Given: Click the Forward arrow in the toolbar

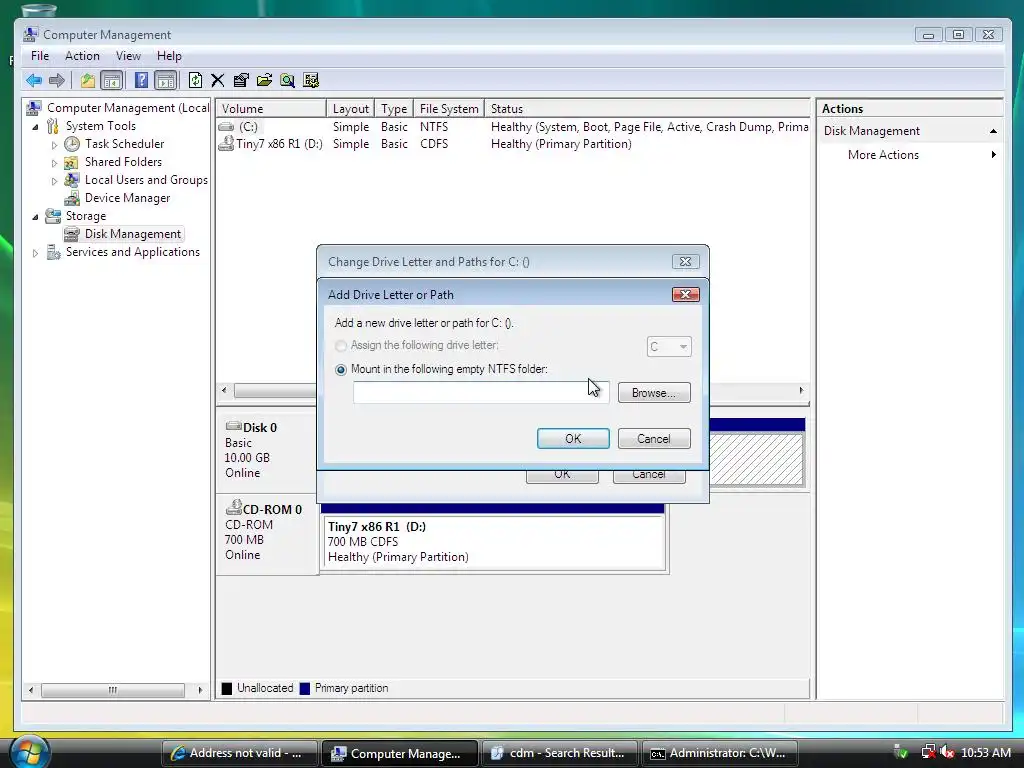Looking at the screenshot, I should coord(57,80).
